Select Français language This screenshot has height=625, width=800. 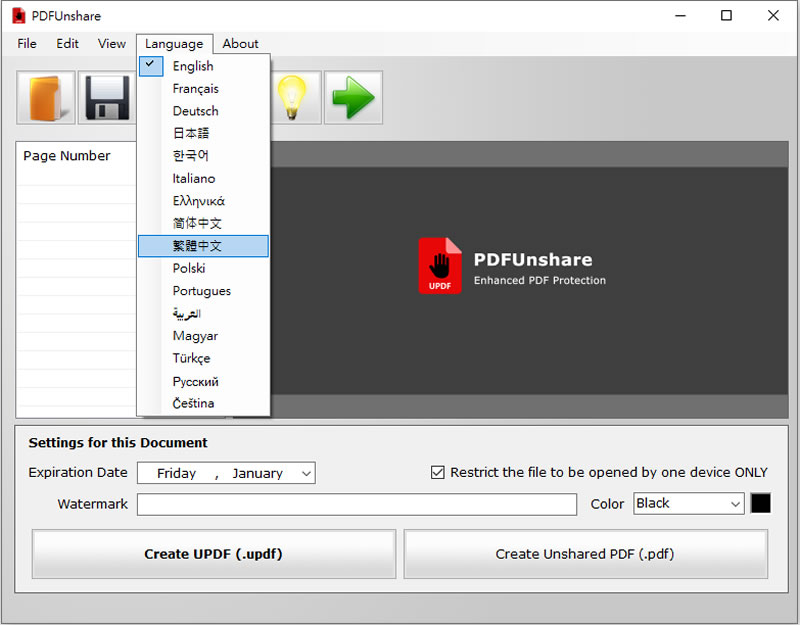[x=203, y=89]
